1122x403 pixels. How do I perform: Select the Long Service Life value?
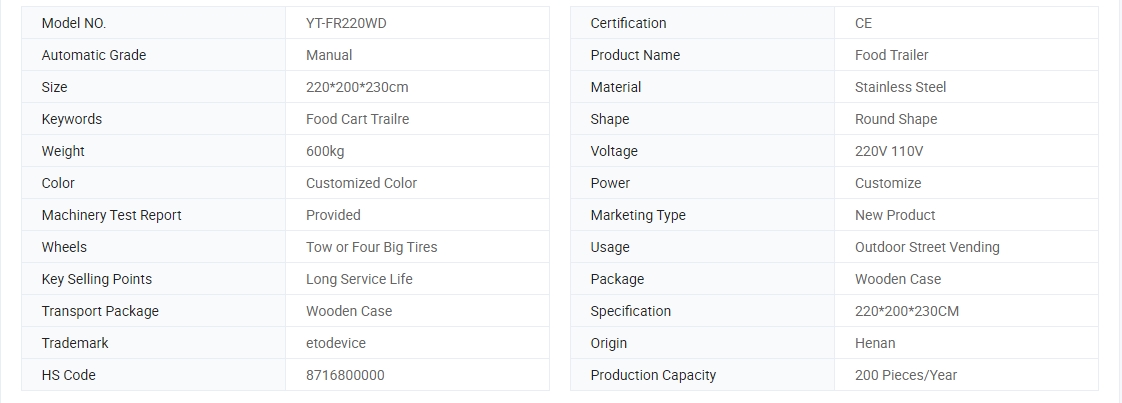pos(359,279)
